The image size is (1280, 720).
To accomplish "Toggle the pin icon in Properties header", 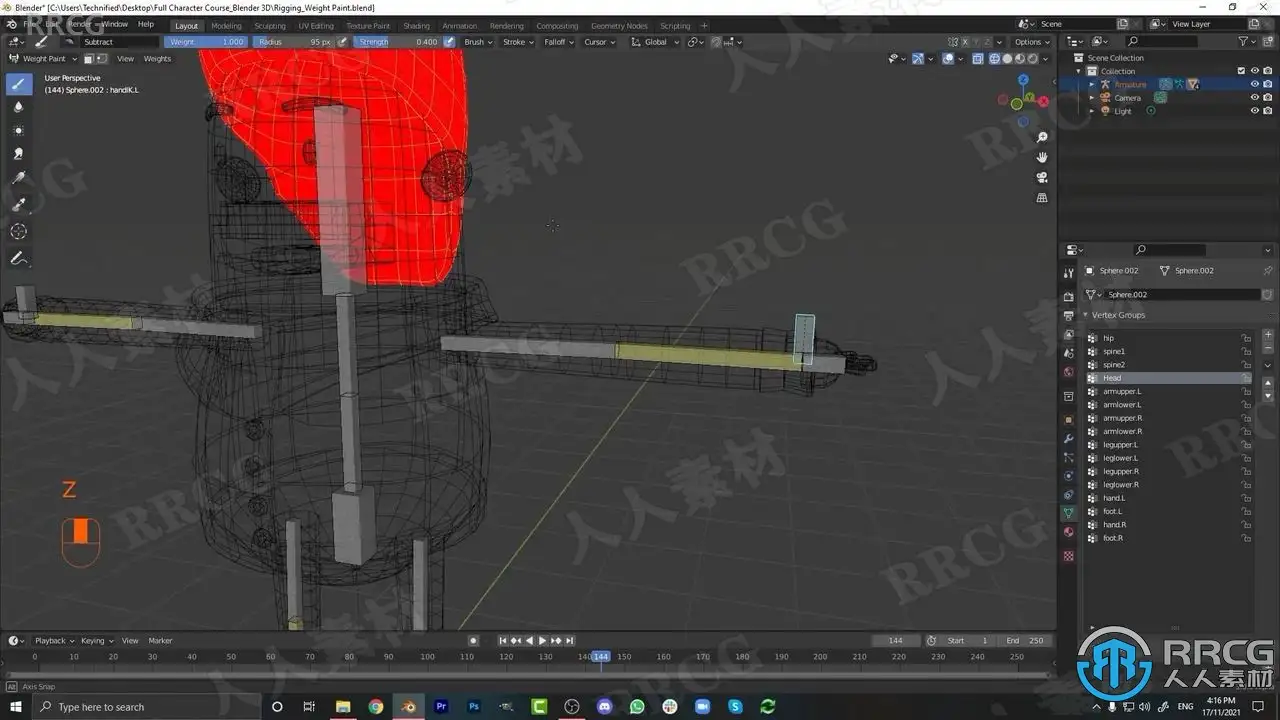I will 1267,271.
